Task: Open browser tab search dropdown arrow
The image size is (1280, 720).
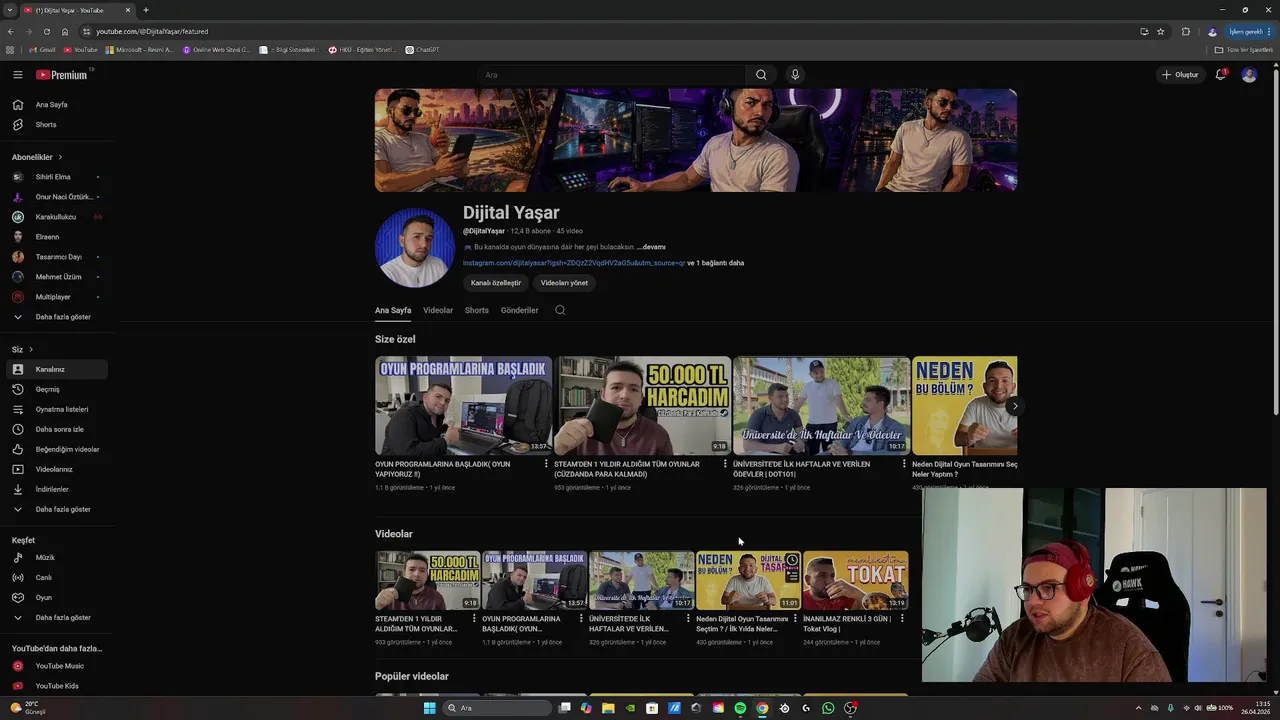Action: tap(10, 10)
